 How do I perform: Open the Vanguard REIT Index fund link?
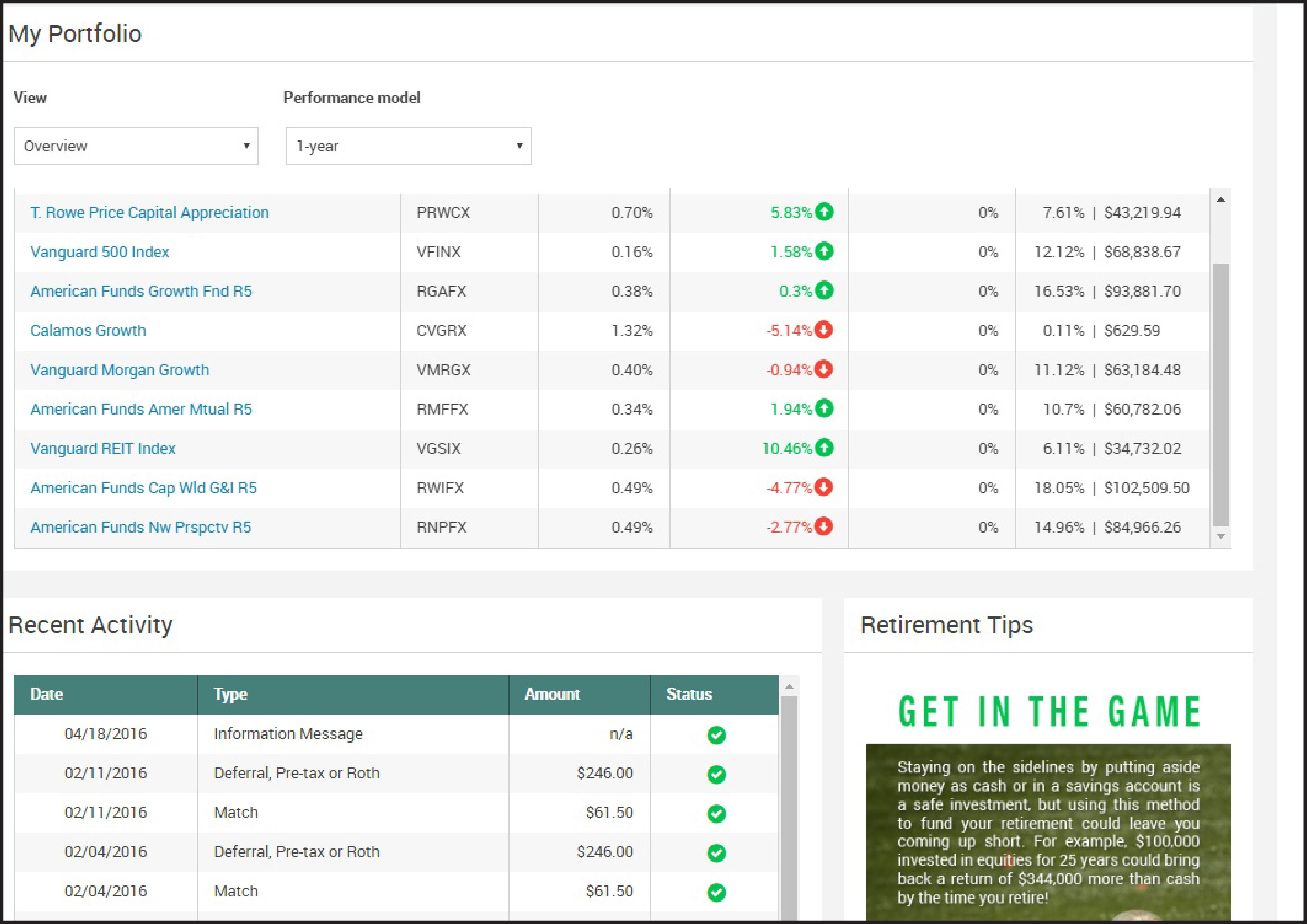coord(103,448)
